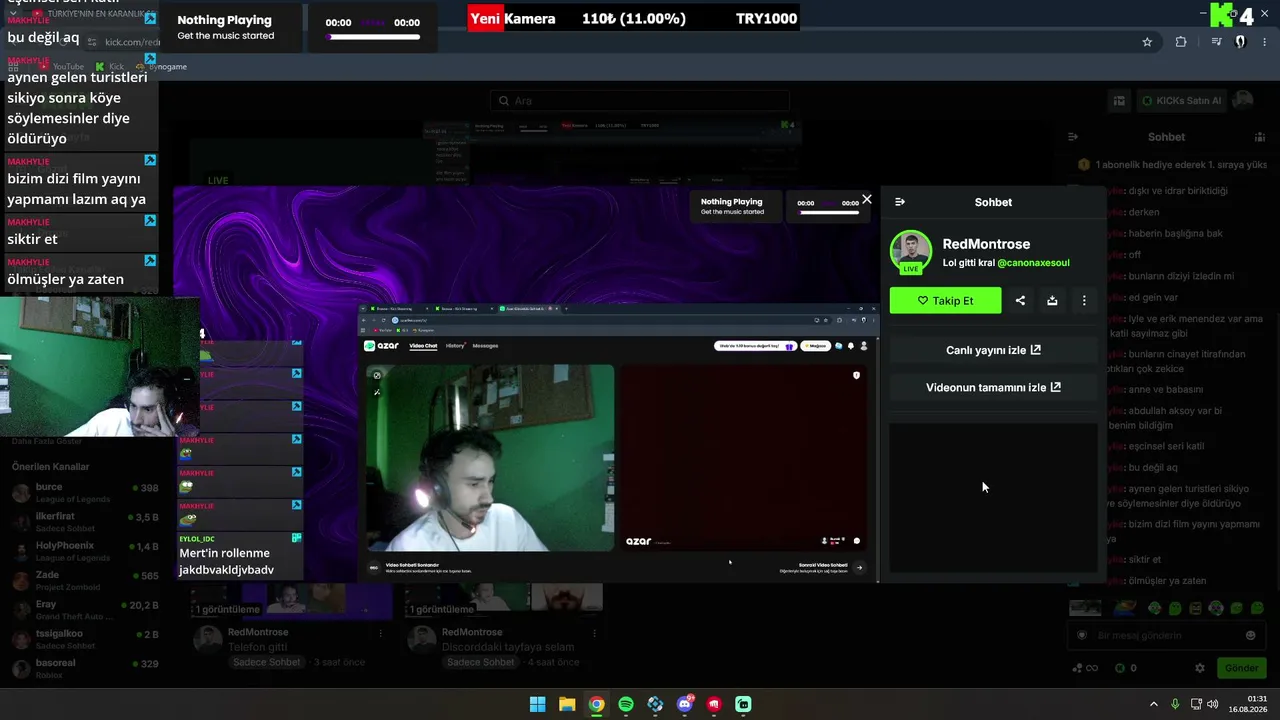1280x720 pixels.
Task: Open the Kick bookmark
Action: click(110, 67)
